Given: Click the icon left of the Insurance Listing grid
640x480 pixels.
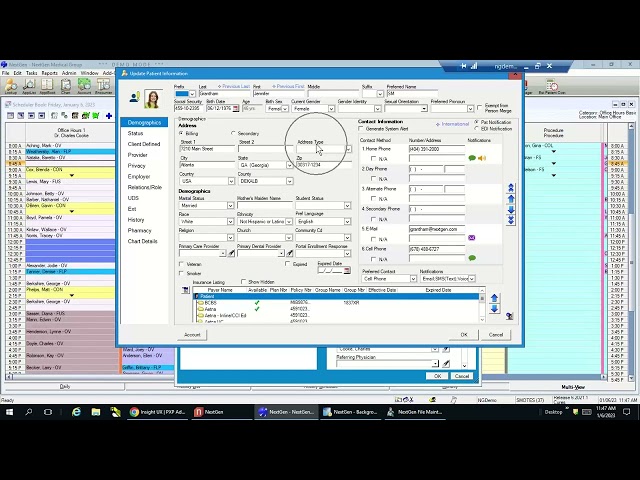Looking at the screenshot, I should (x=185, y=290).
